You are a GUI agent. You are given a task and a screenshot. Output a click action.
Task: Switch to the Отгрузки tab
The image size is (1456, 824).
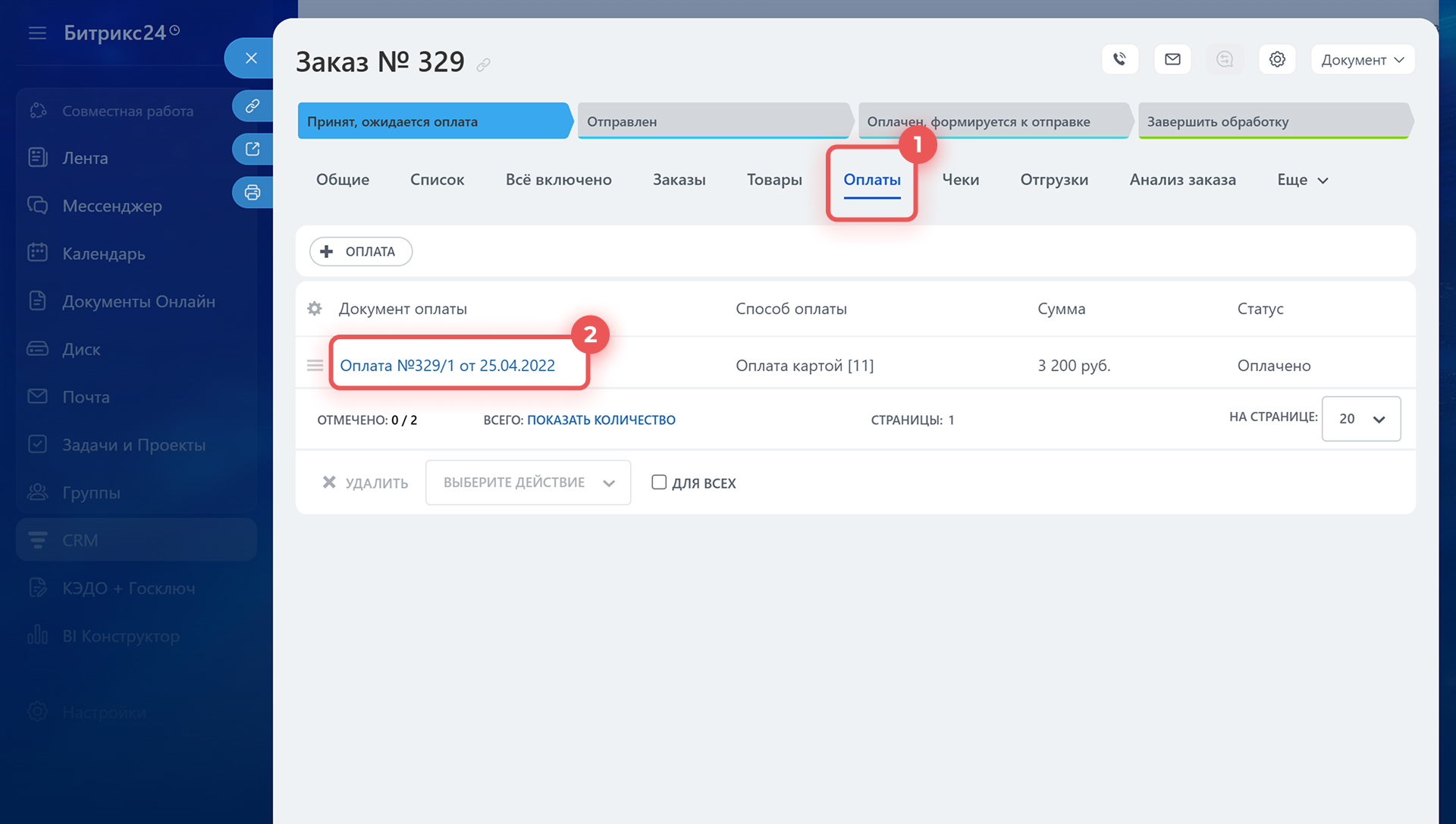1053,180
